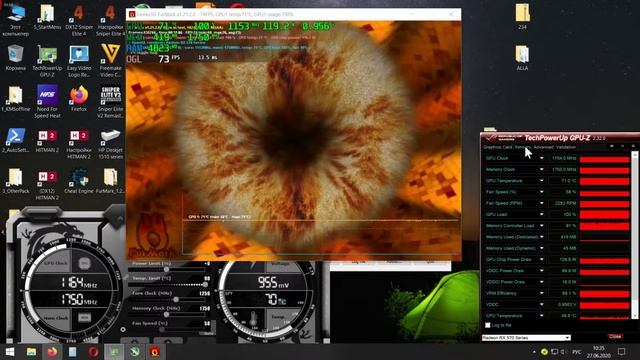Viewport: 640px width, 360px height.
Task: Open the (DX12) HITMAN 2 shortcut
Action: pos(47,184)
